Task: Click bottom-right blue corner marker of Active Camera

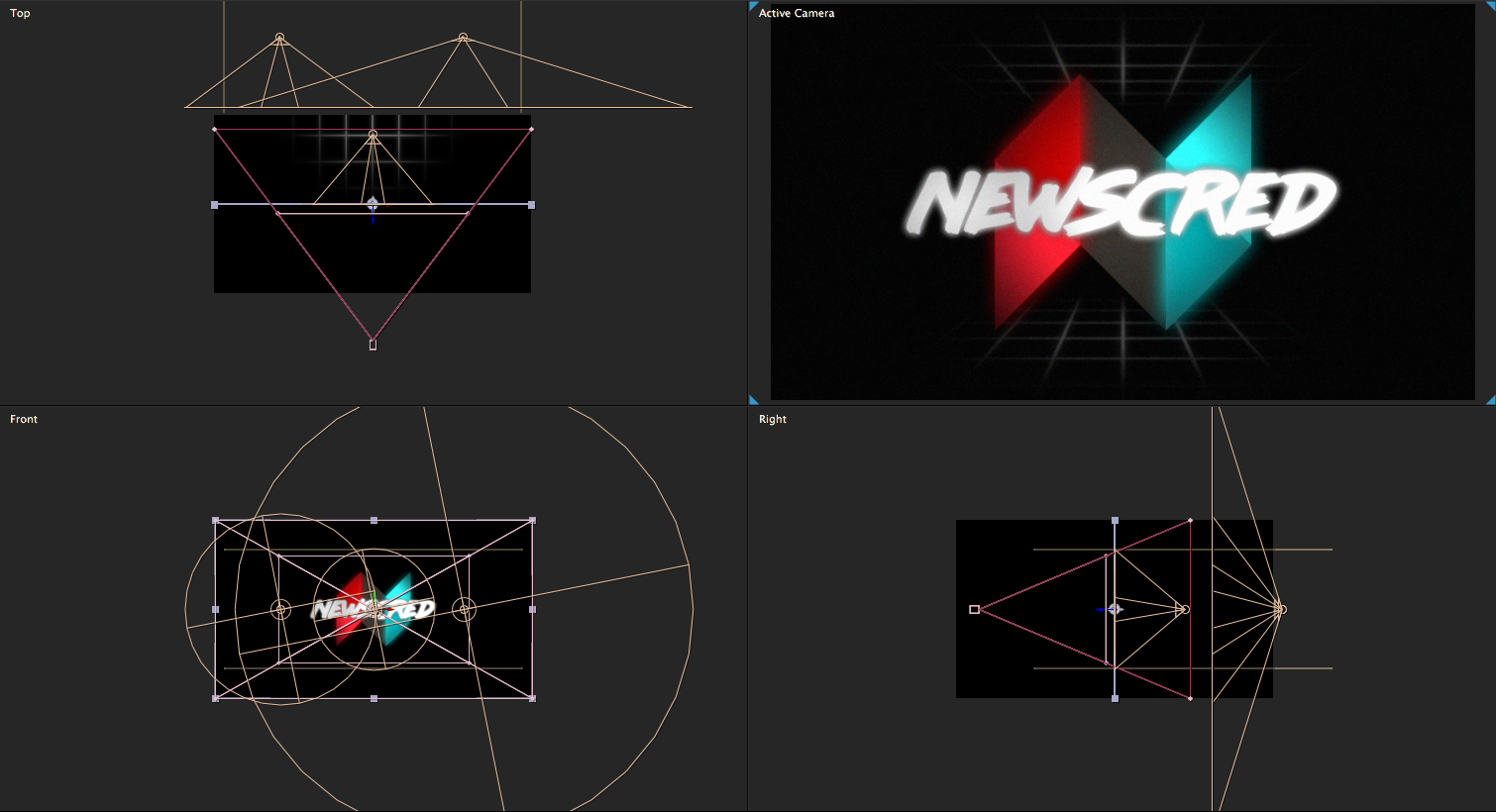Action: 1491,400
